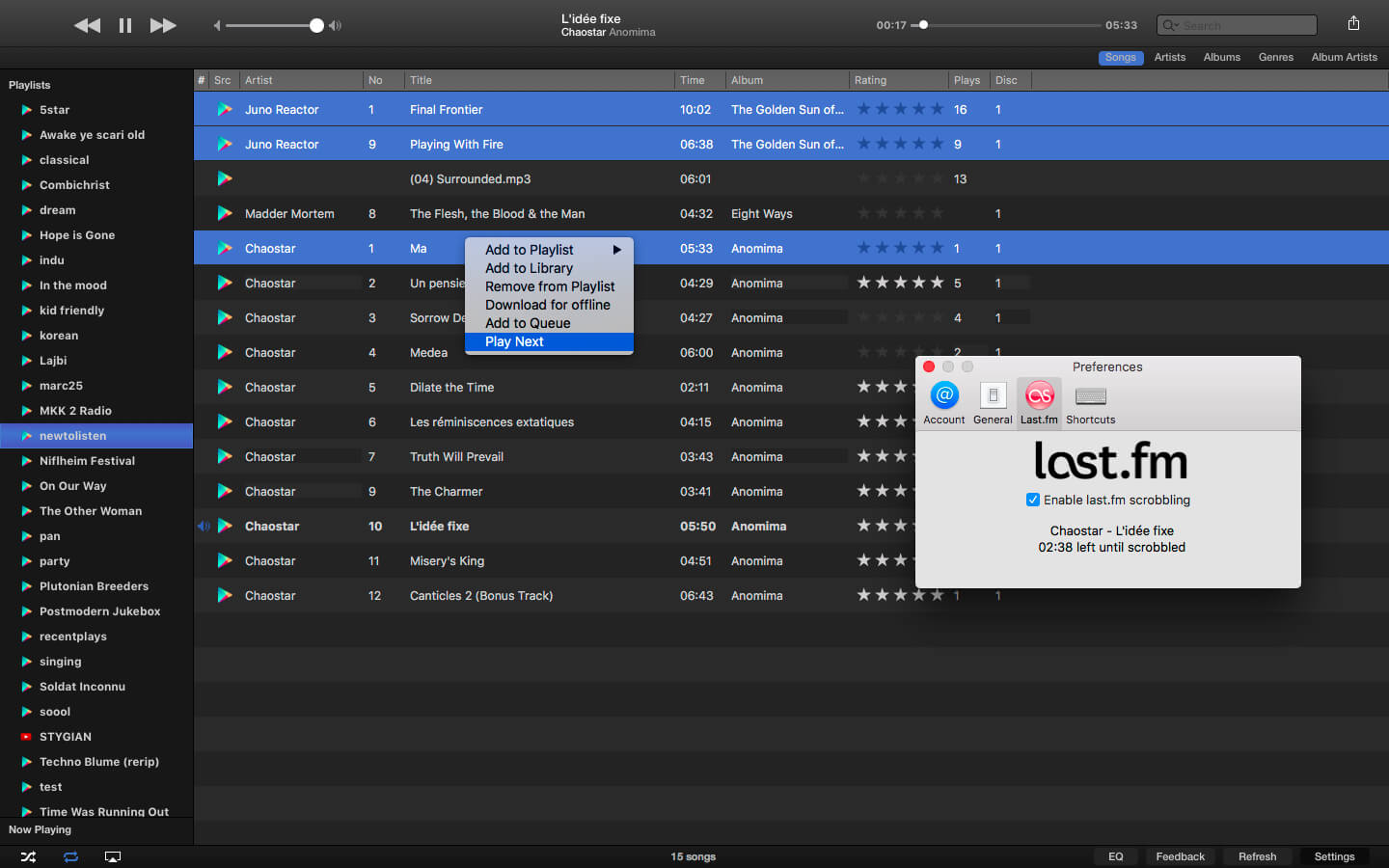Sort tracks by Disc column header
The image size is (1389, 868).
pyautogui.click(x=1011, y=80)
